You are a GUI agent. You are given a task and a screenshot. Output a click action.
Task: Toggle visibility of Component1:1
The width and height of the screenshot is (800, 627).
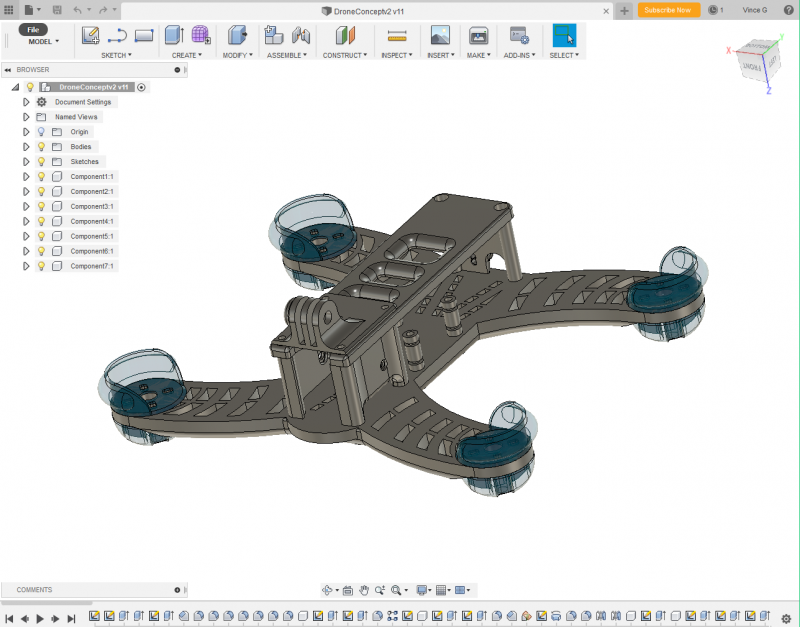coord(40,176)
